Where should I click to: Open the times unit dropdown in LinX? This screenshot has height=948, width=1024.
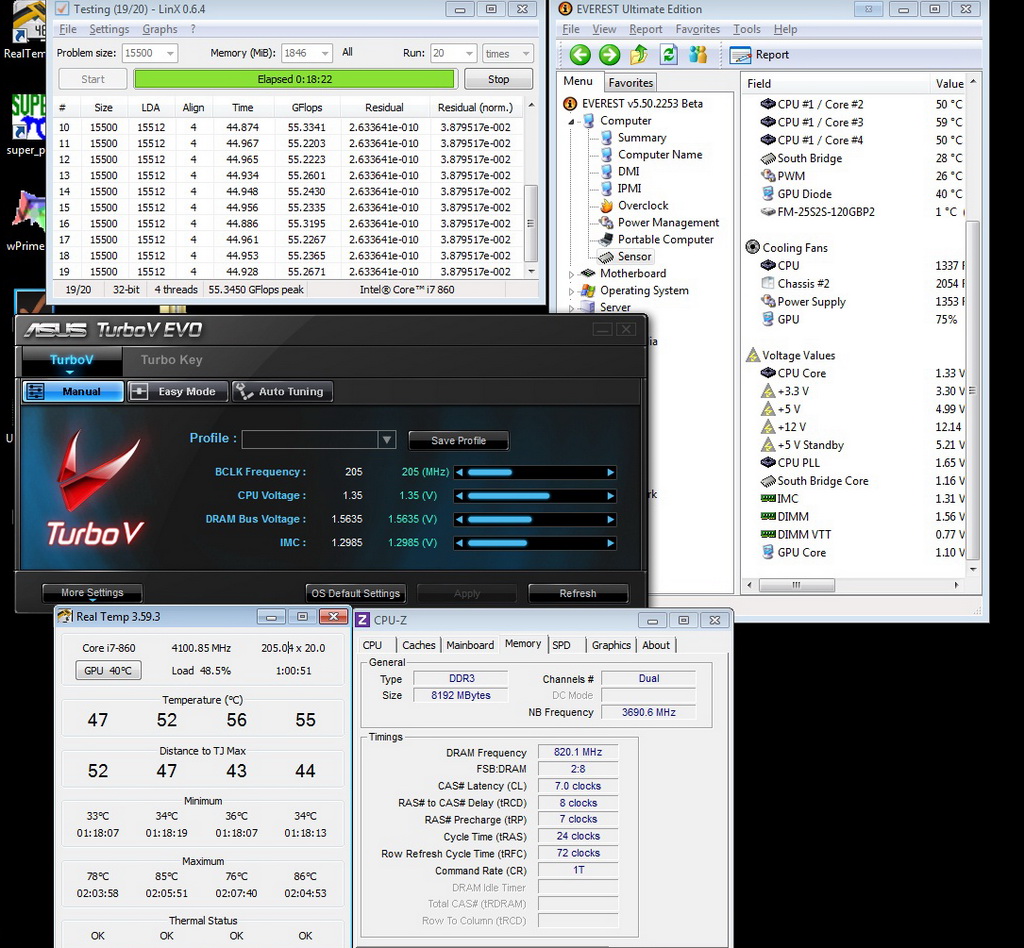525,54
